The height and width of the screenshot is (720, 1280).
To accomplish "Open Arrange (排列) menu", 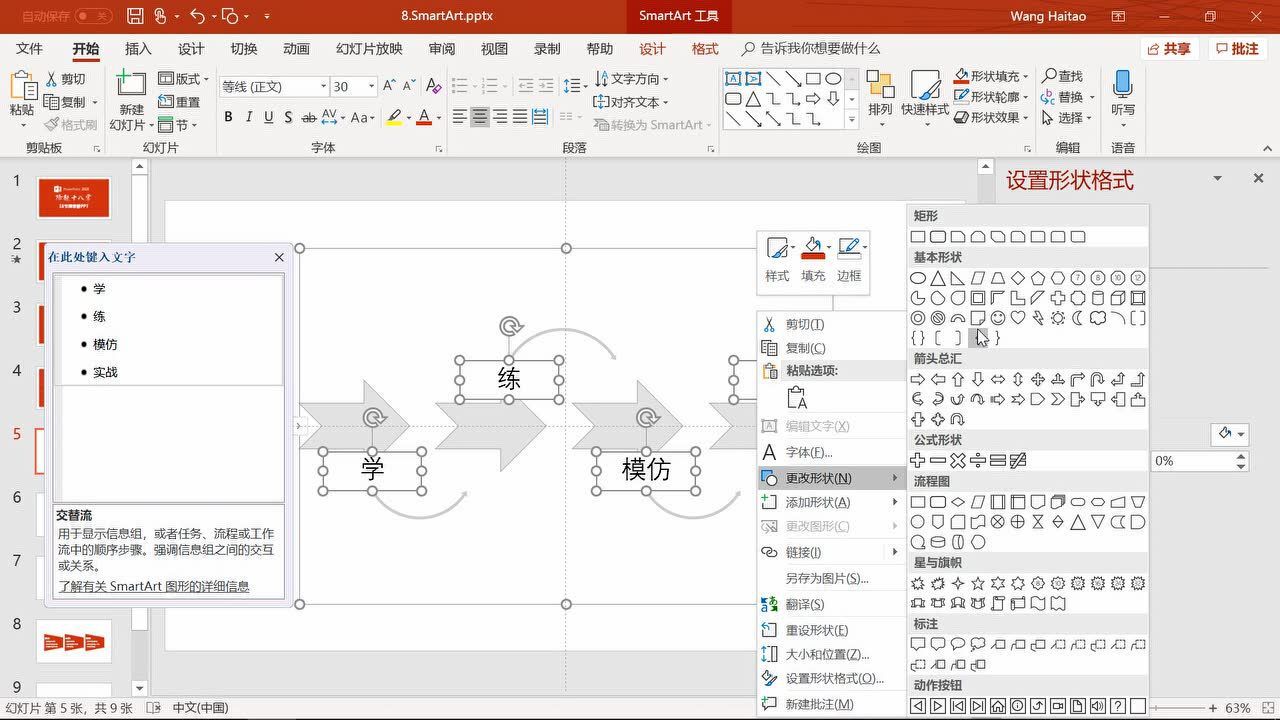I will click(880, 97).
